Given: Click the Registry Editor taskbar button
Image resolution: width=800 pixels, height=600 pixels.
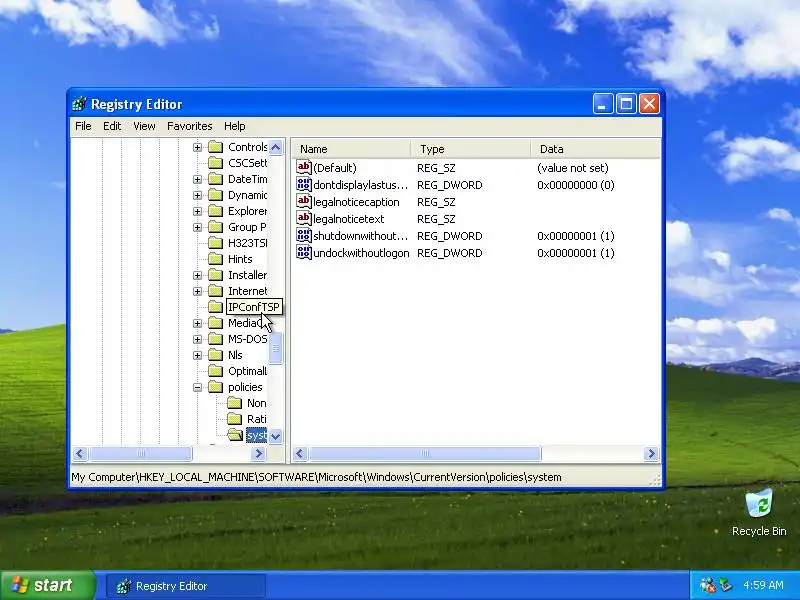Looking at the screenshot, I should click(x=186, y=586).
